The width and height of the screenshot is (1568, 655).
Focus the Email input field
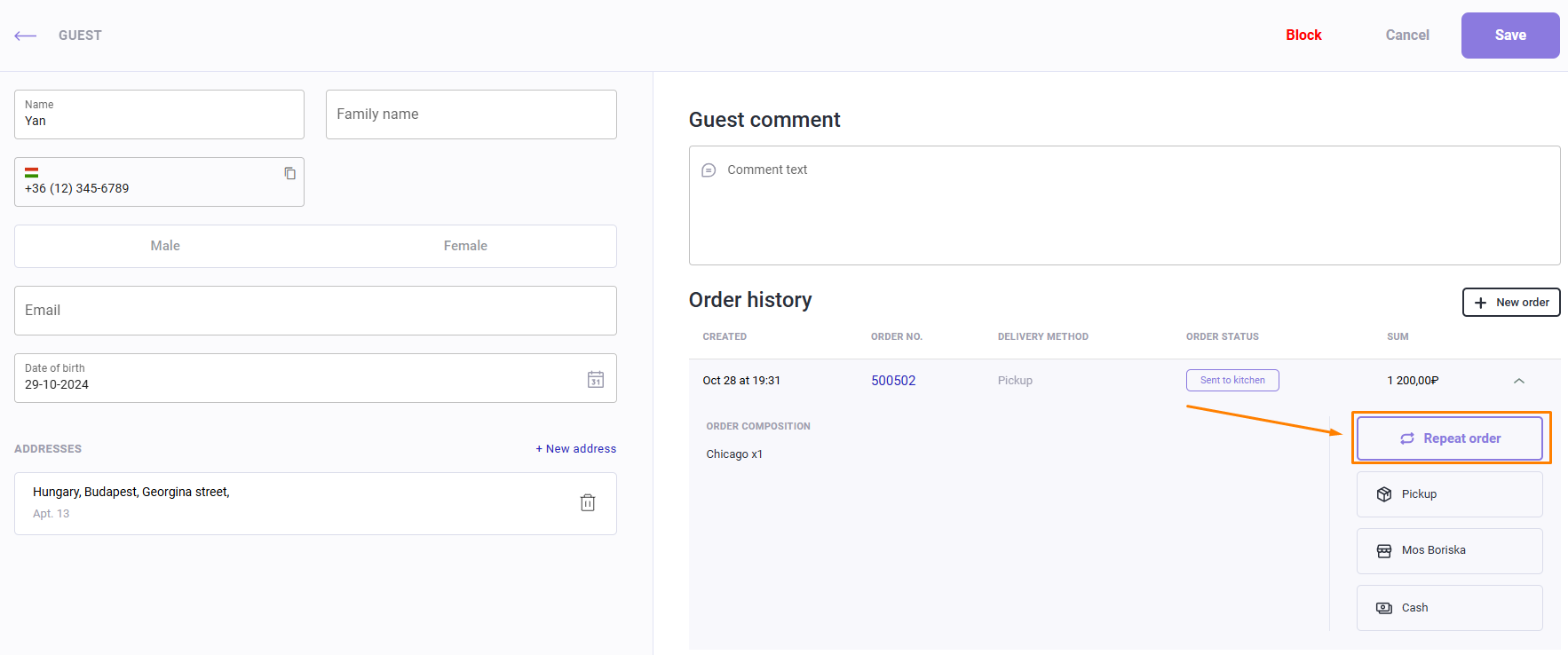point(315,311)
